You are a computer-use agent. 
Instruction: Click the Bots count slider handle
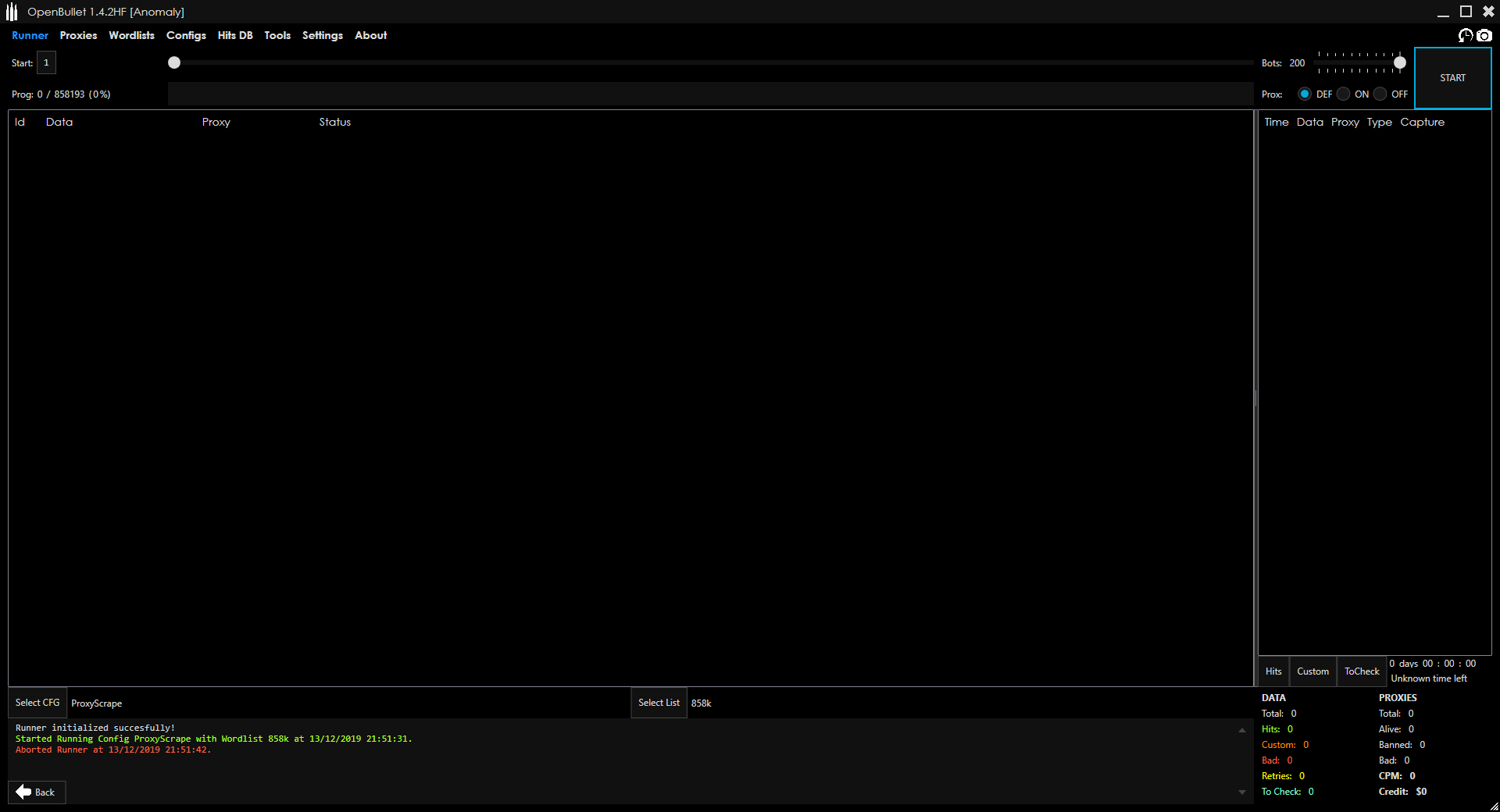click(x=1400, y=62)
